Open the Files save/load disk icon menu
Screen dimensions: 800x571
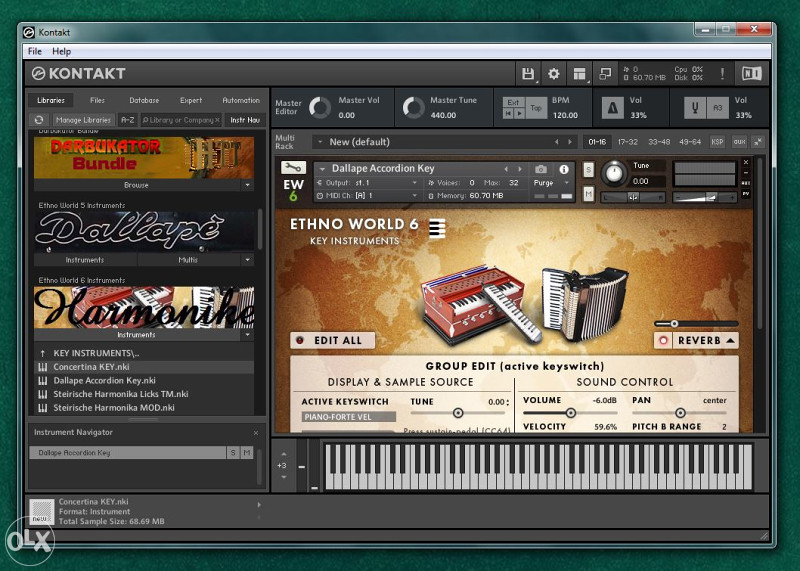pos(528,74)
